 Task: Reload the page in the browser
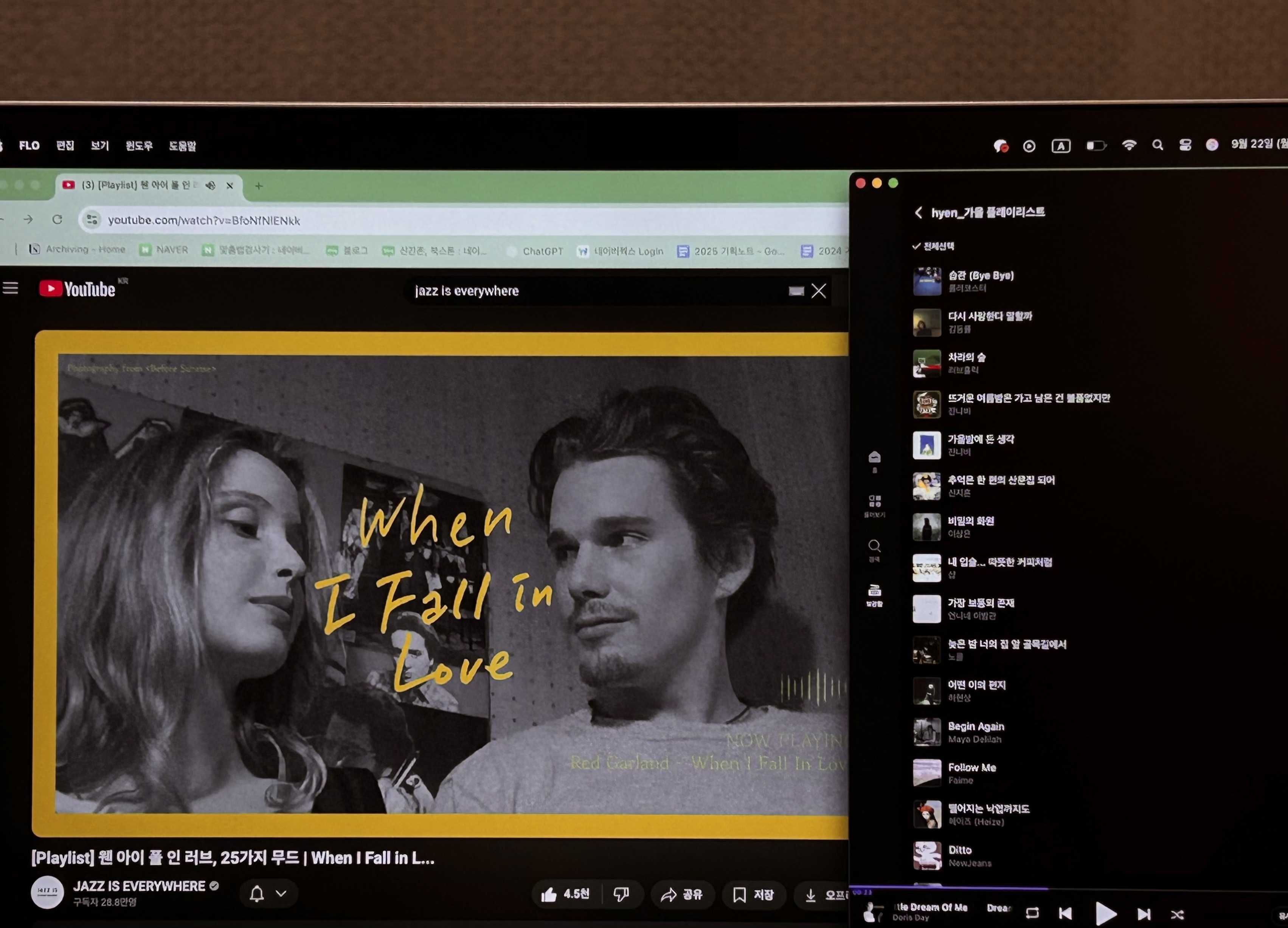click(x=57, y=219)
